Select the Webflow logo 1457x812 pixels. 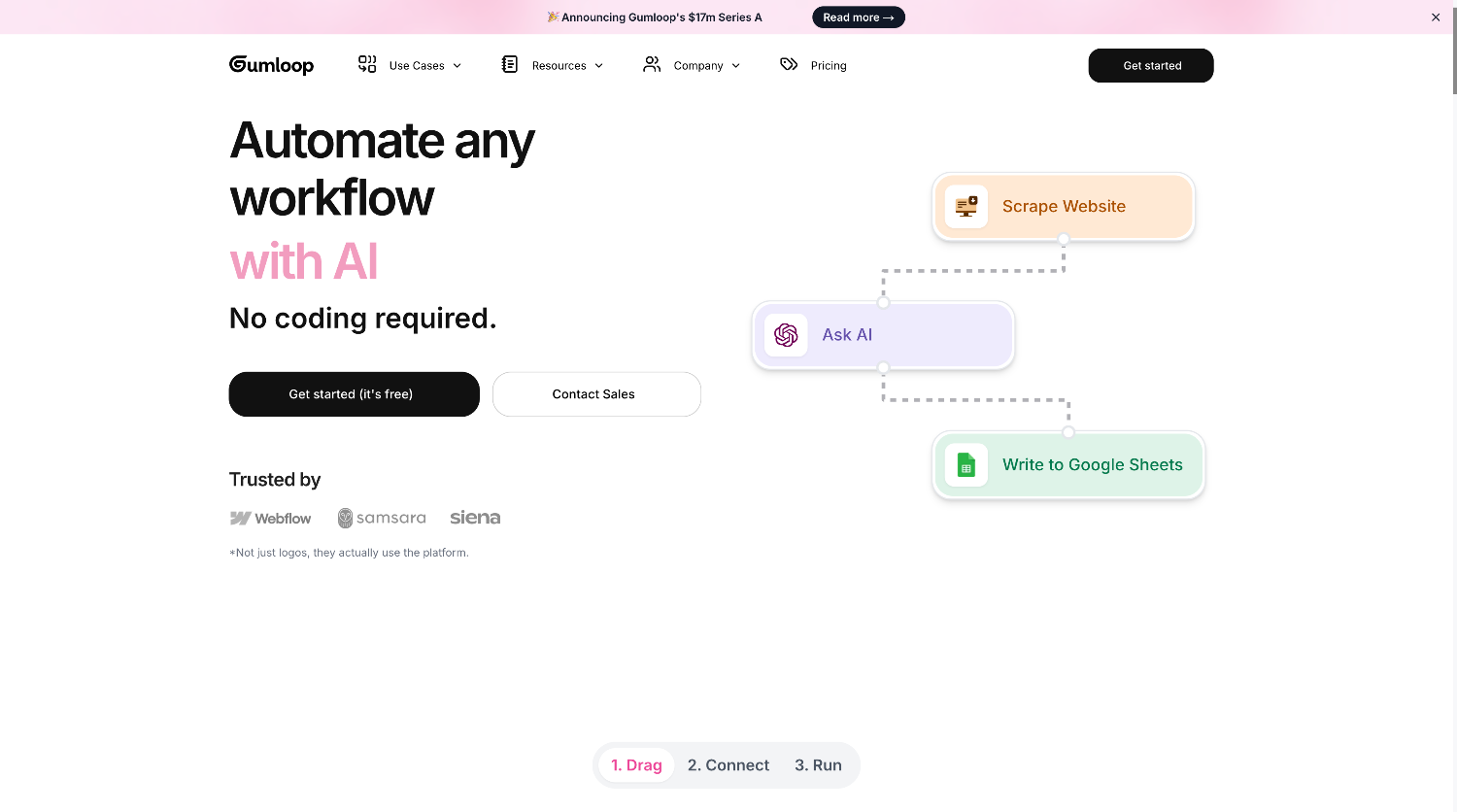(270, 518)
